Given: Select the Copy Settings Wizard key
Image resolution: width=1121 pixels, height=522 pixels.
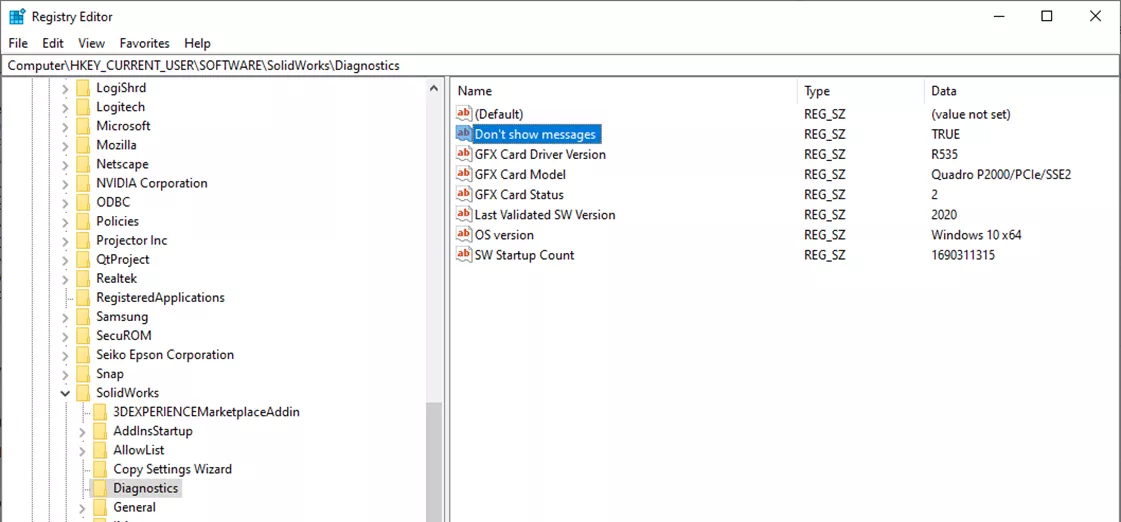Looking at the screenshot, I should [x=172, y=469].
